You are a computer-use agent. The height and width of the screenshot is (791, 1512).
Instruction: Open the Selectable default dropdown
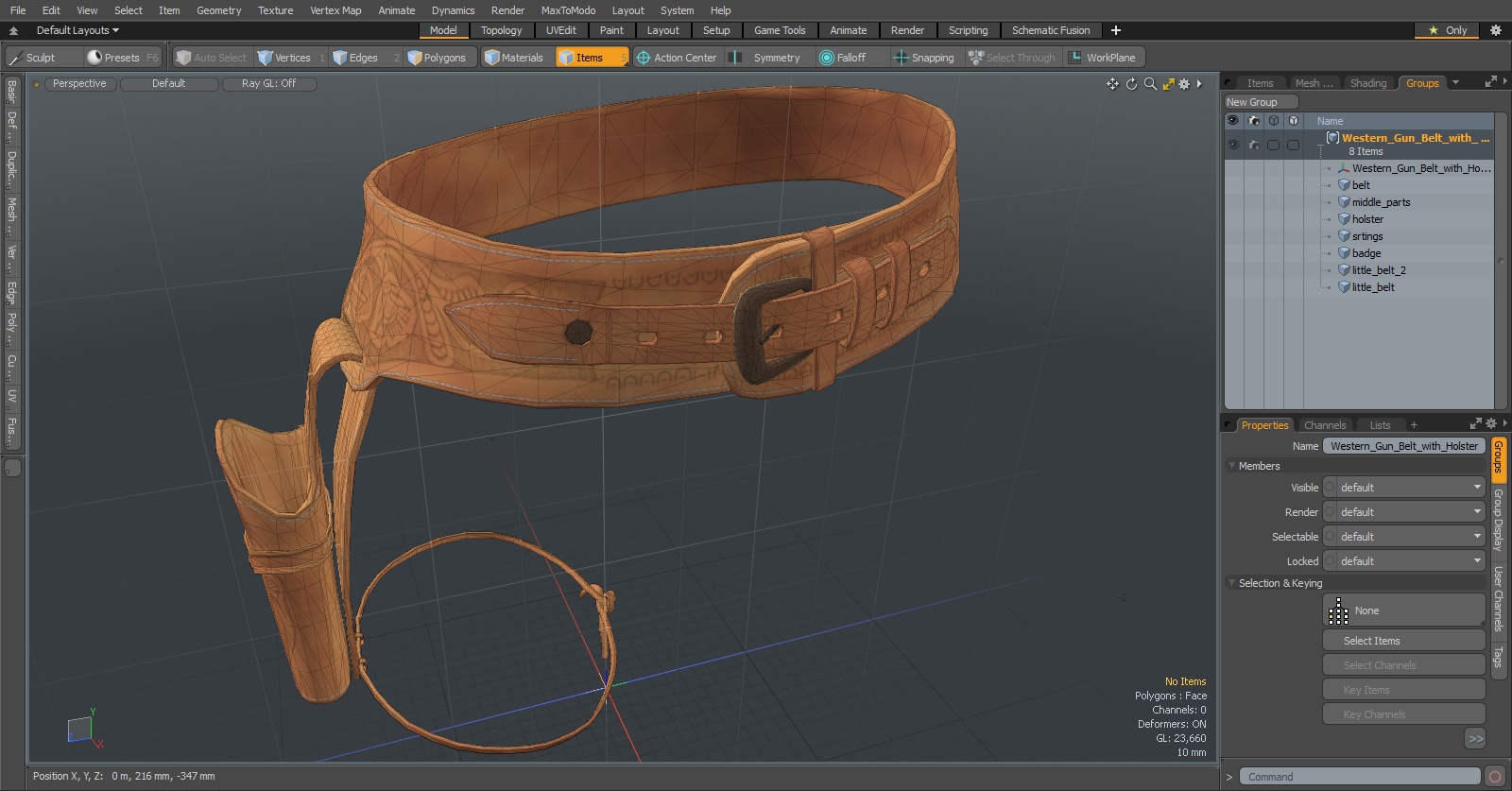click(x=1404, y=537)
